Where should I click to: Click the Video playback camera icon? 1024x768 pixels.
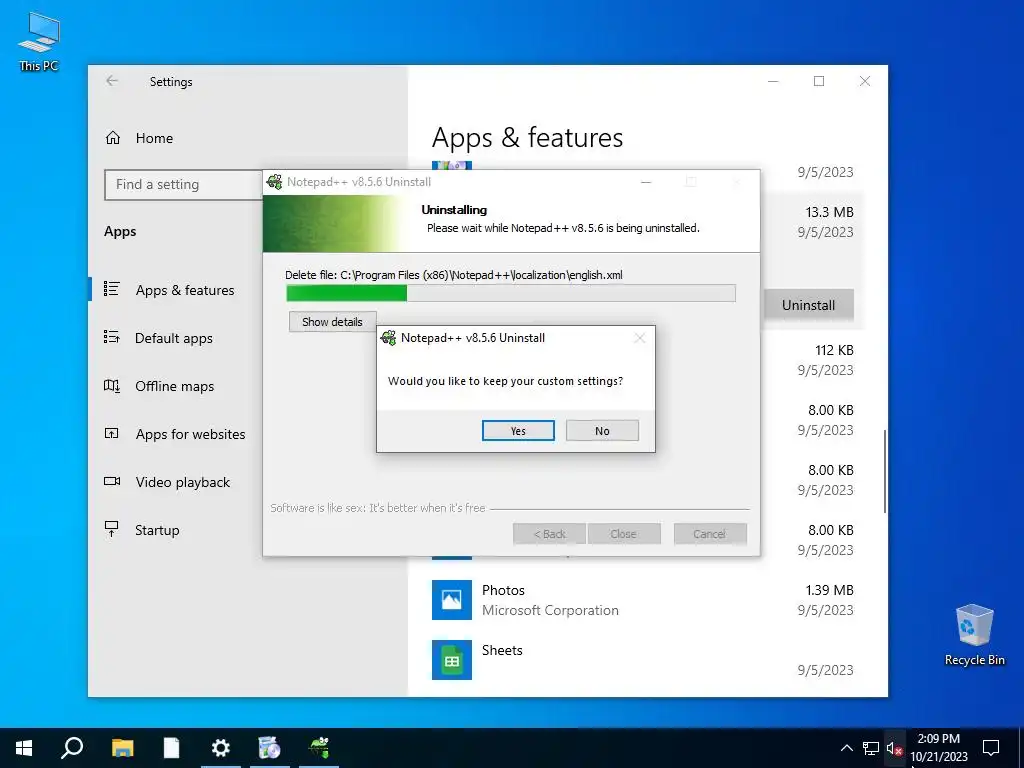[x=112, y=481]
